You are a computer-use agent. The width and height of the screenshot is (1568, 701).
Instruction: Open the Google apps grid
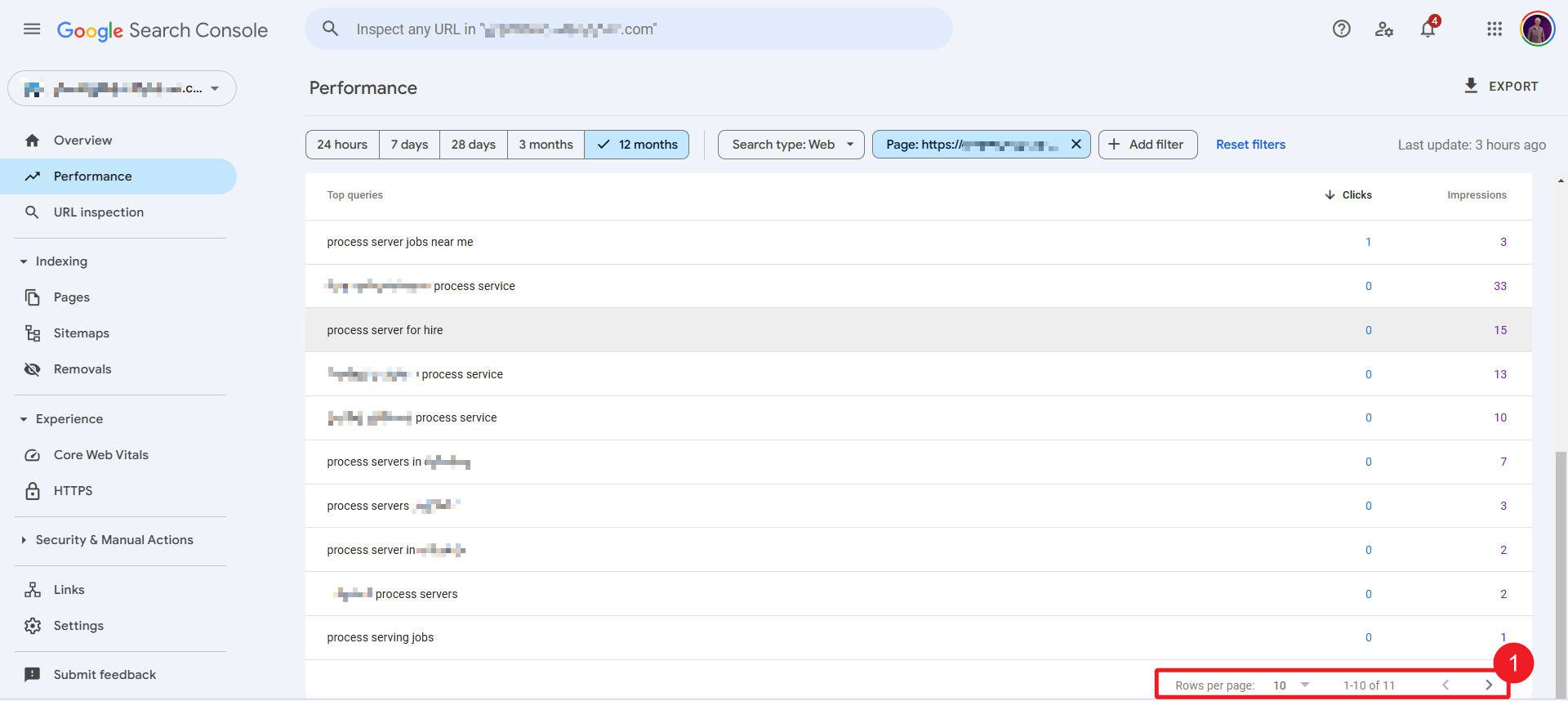(1494, 29)
